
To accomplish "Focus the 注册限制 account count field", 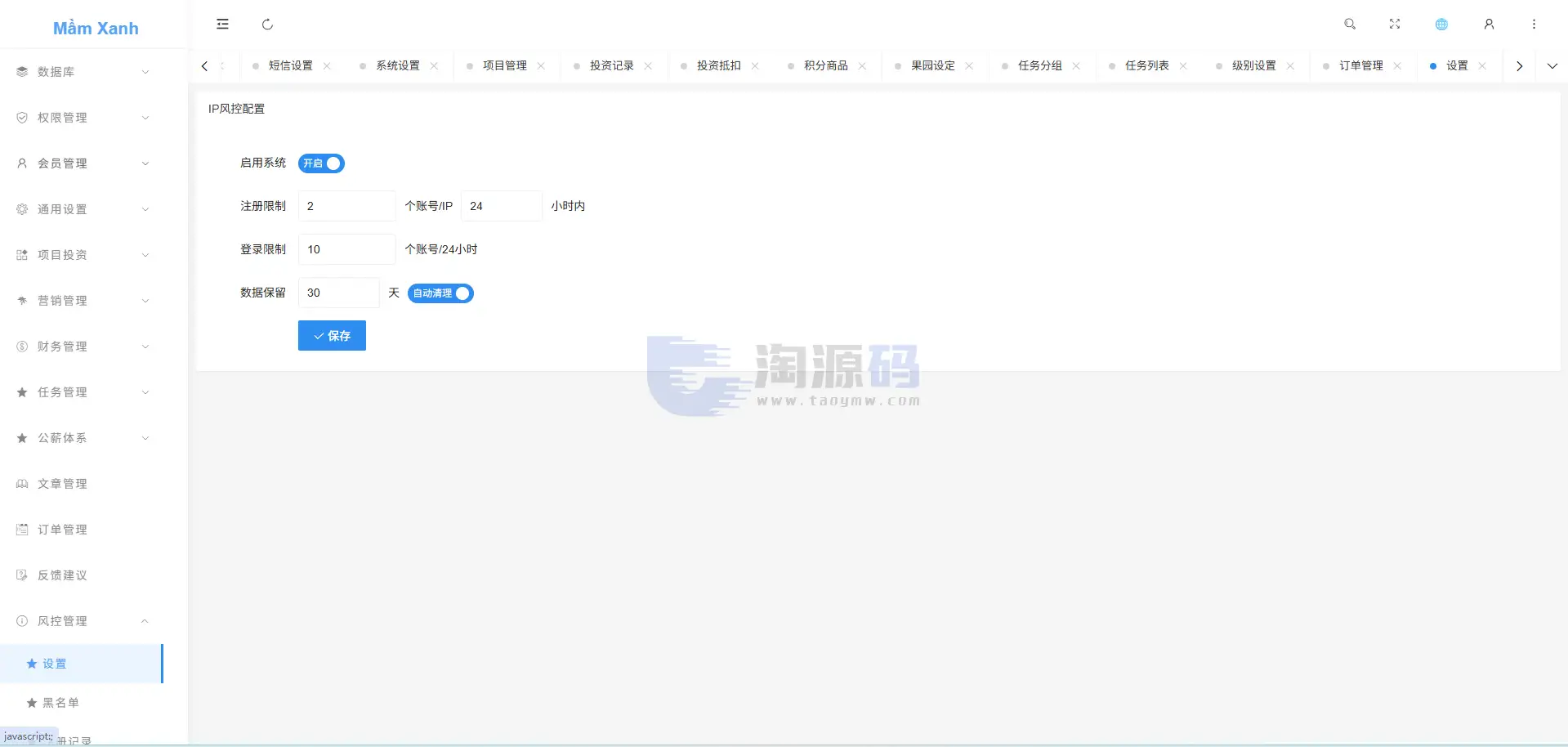I will (346, 206).
